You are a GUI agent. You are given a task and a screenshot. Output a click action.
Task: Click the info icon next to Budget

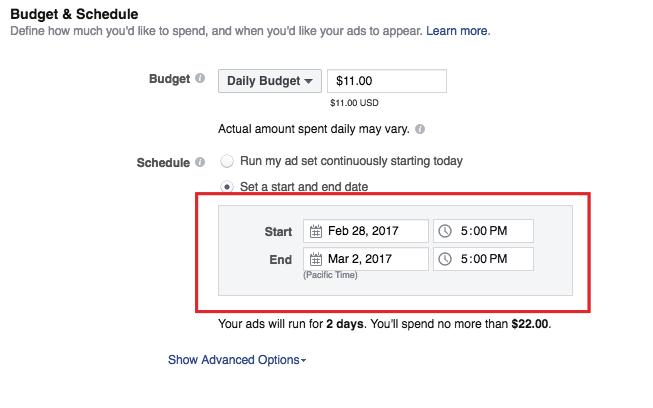[200, 80]
